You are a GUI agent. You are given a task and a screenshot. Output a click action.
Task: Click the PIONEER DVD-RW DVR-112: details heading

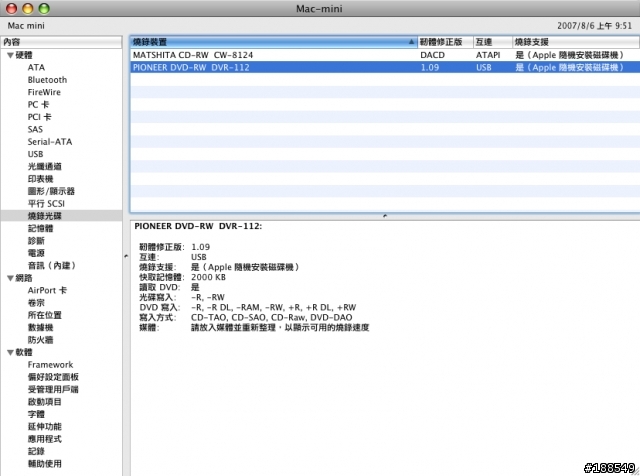[x=198, y=226]
